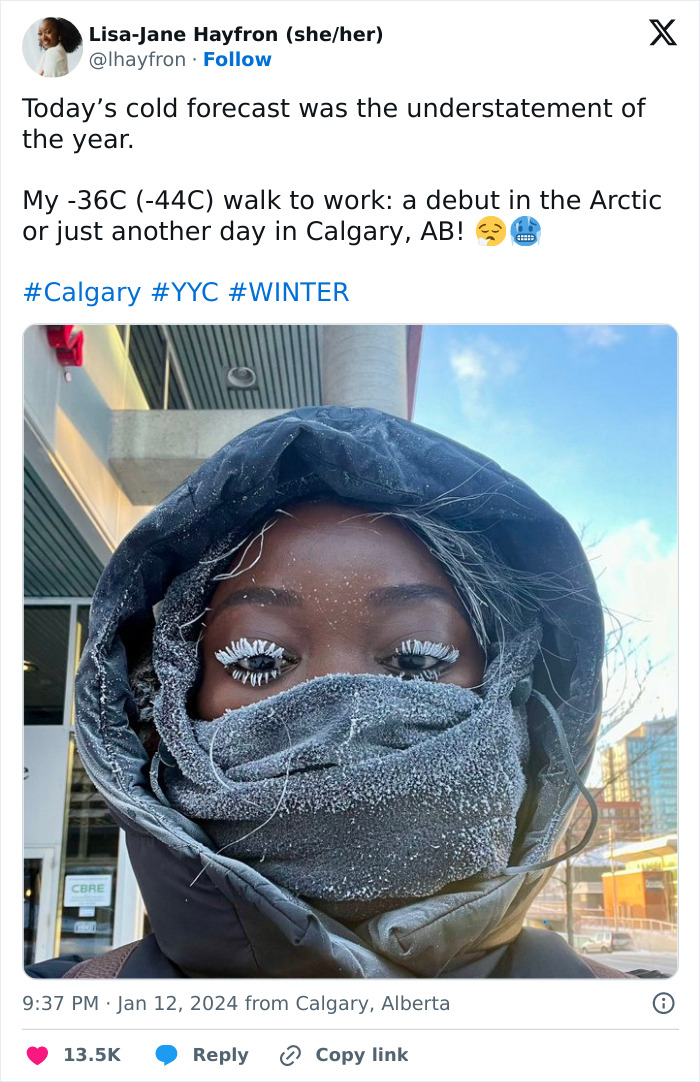
Task: Open the X logo link
Action: tap(663, 32)
